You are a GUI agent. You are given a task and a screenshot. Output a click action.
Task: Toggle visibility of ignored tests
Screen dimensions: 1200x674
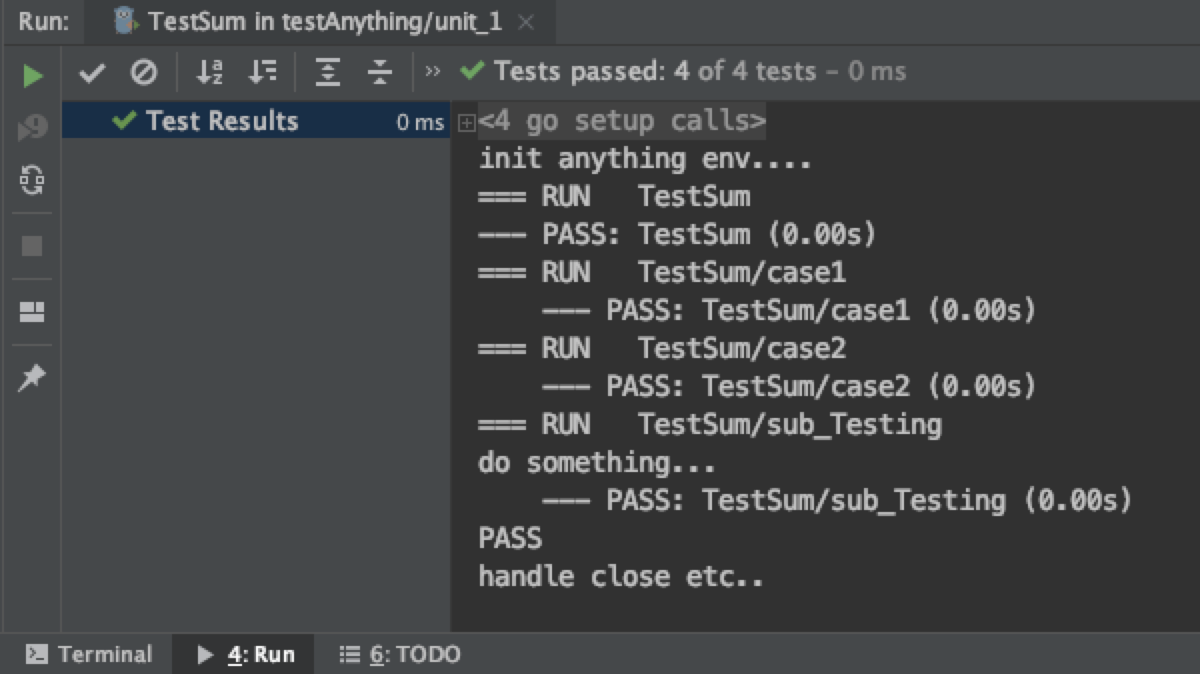(143, 72)
